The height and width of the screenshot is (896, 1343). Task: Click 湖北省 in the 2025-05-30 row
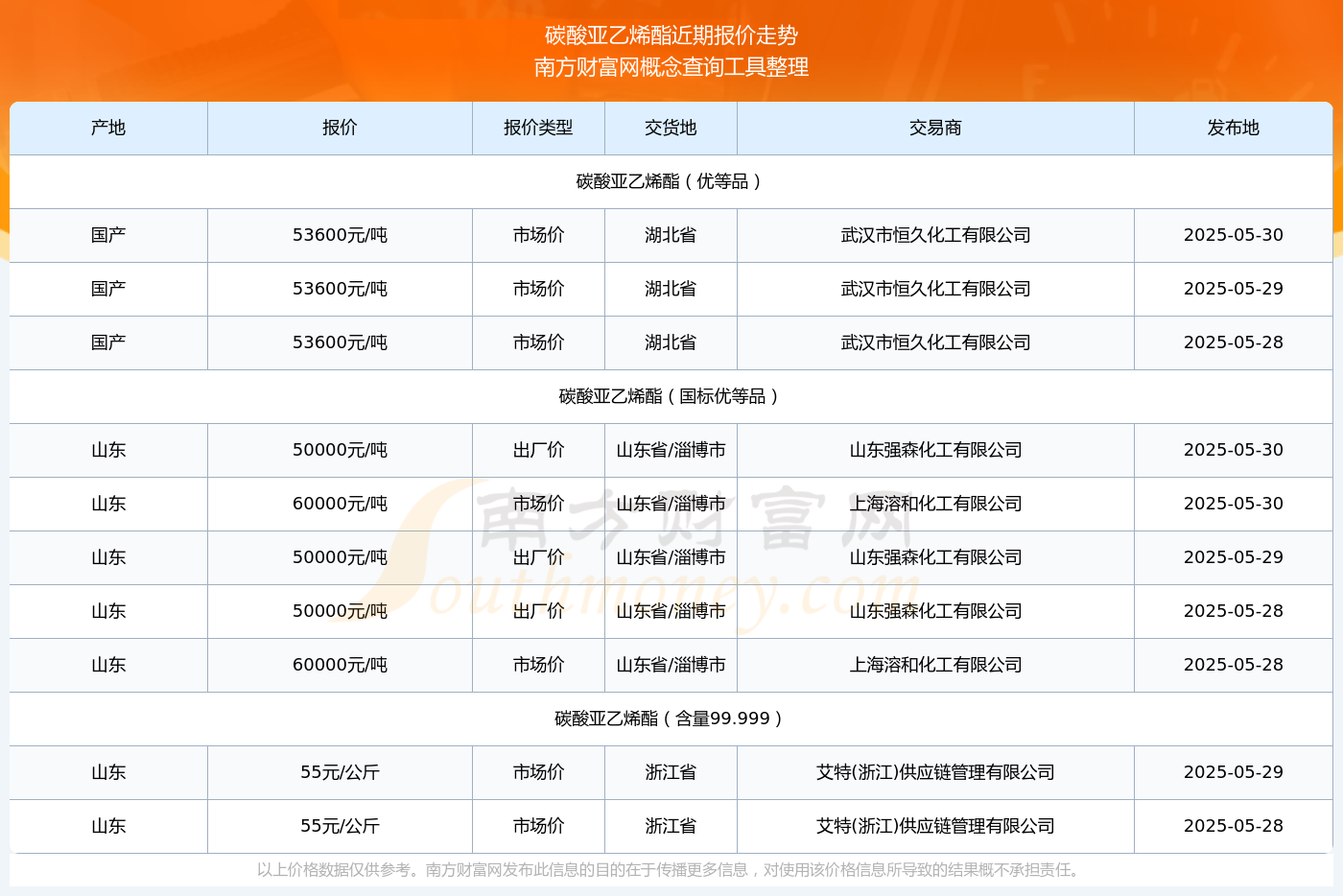[x=671, y=235]
